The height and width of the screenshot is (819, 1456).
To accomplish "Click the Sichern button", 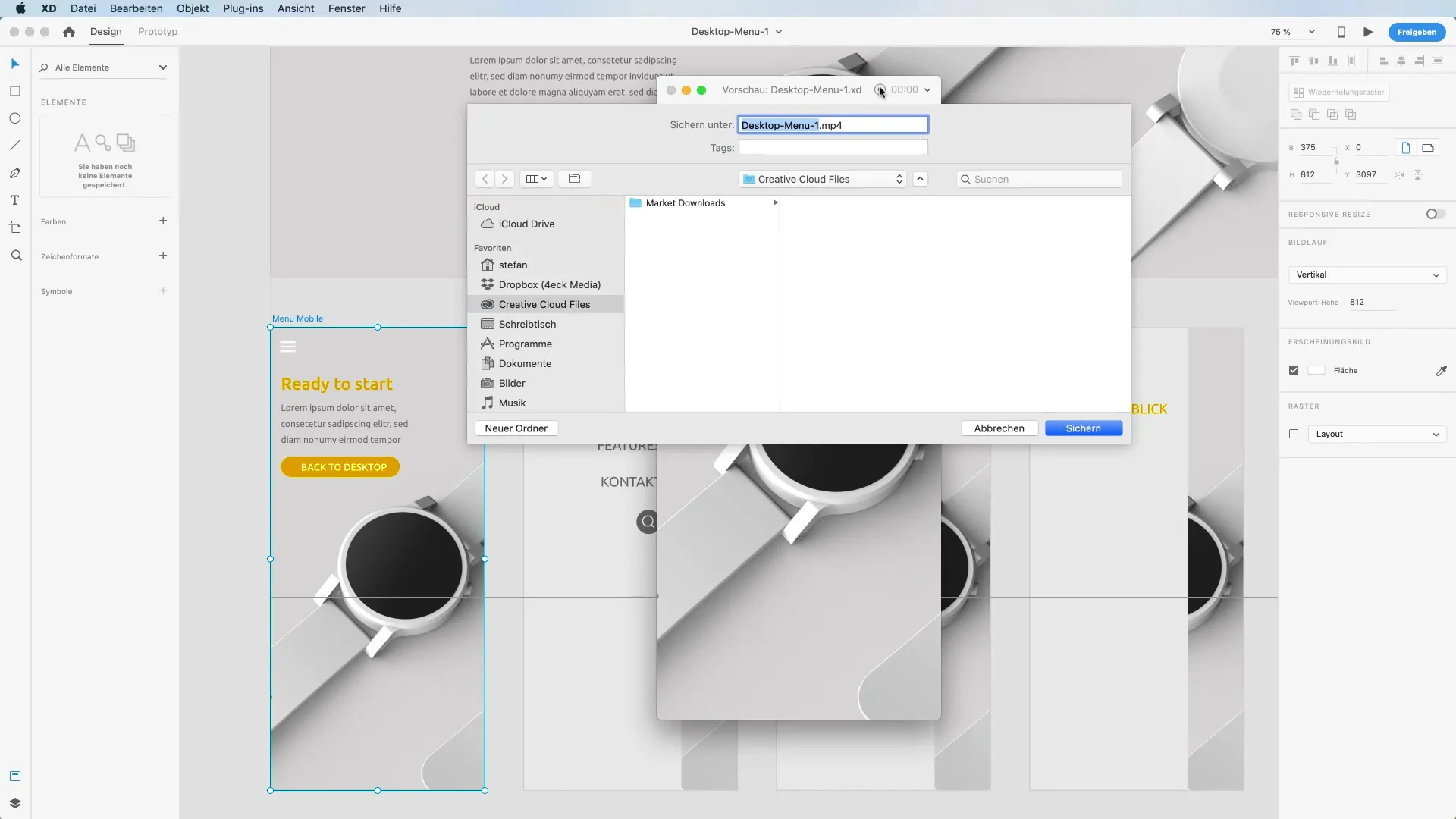I will click(x=1084, y=428).
